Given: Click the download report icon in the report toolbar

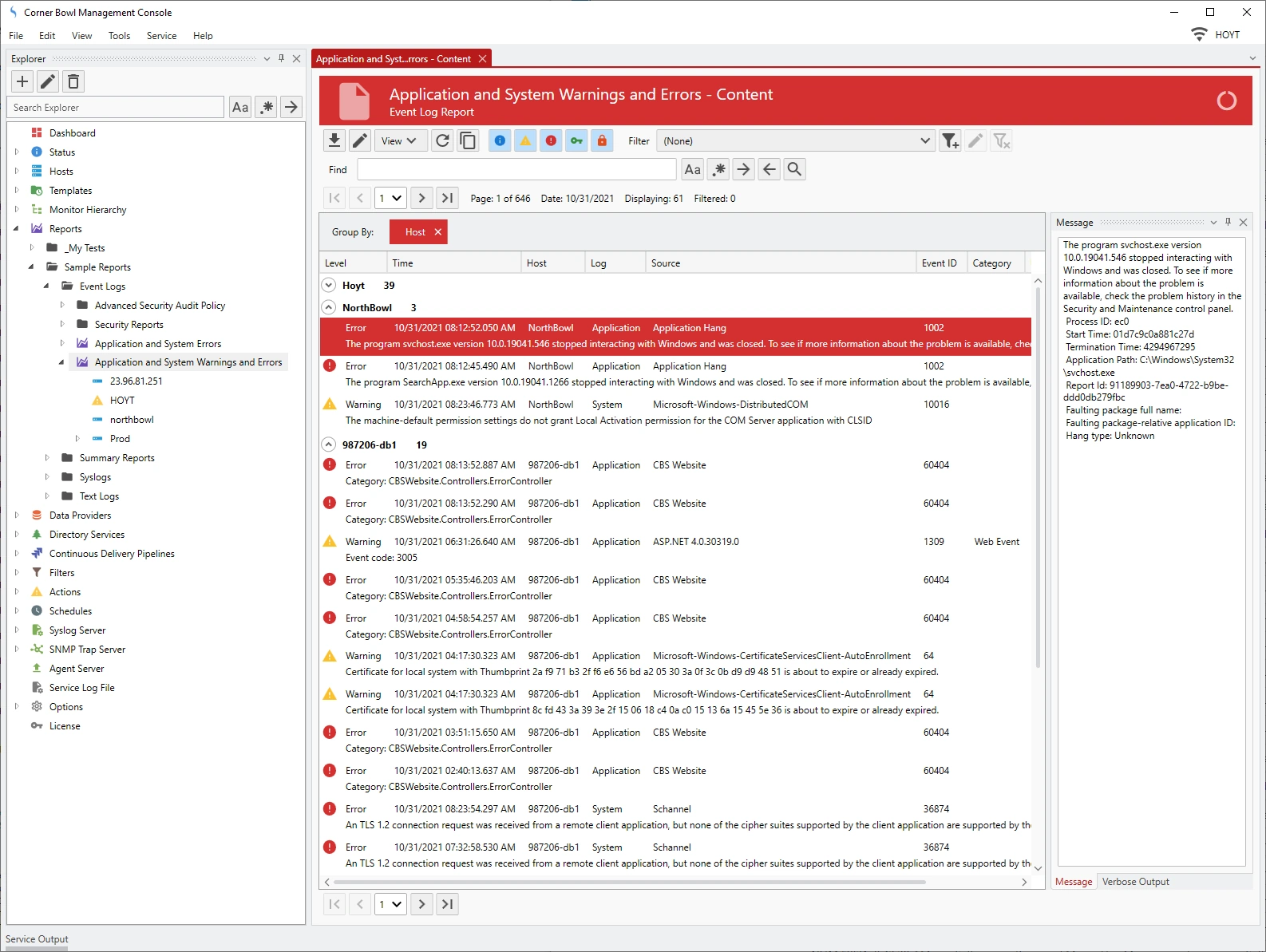Looking at the screenshot, I should [334, 141].
